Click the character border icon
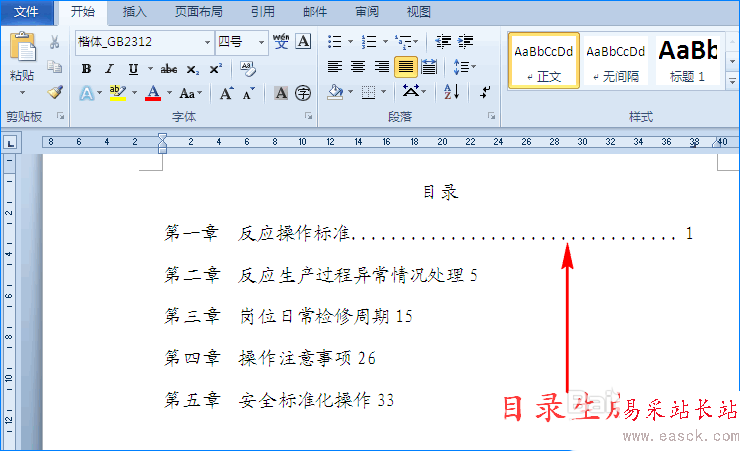Viewport: 740px width, 451px height. tap(303, 42)
